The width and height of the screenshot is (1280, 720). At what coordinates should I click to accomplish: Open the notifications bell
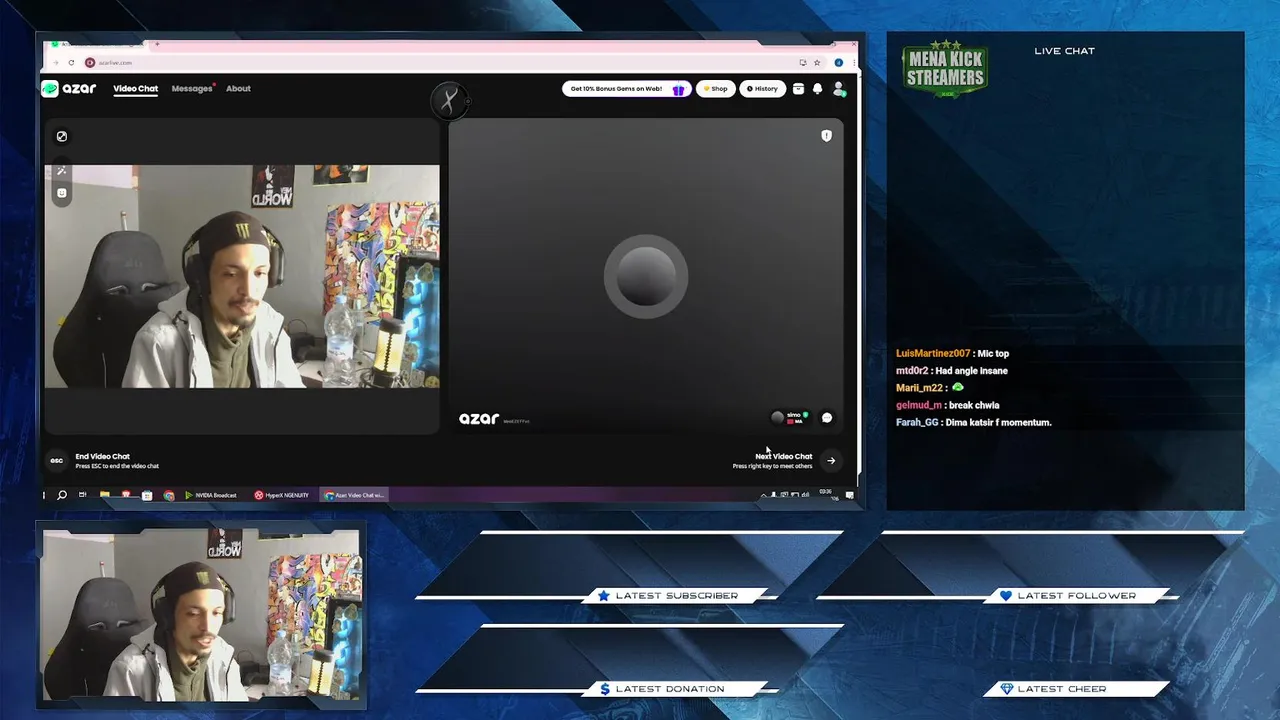(x=817, y=89)
